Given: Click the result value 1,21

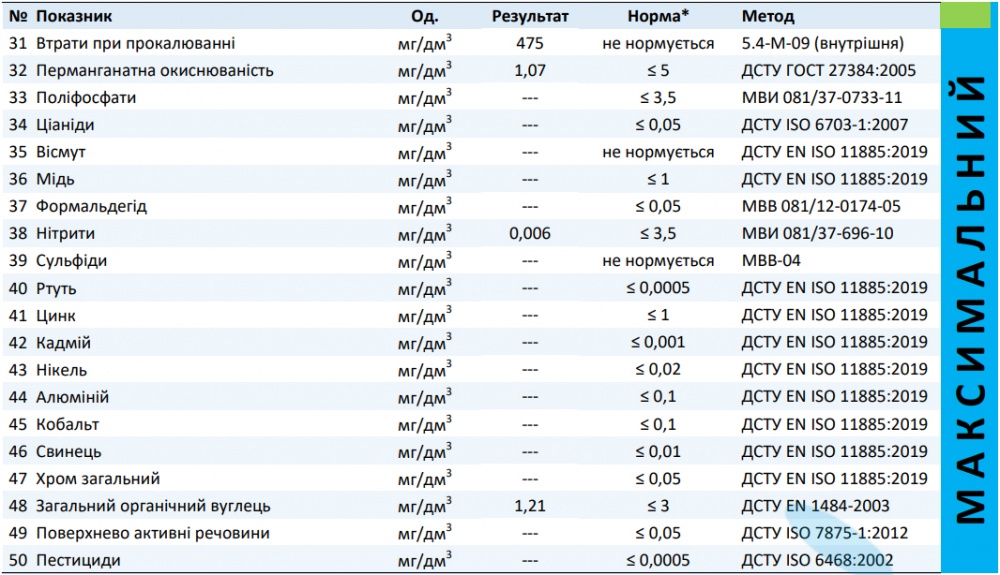Looking at the screenshot, I should [530, 506].
